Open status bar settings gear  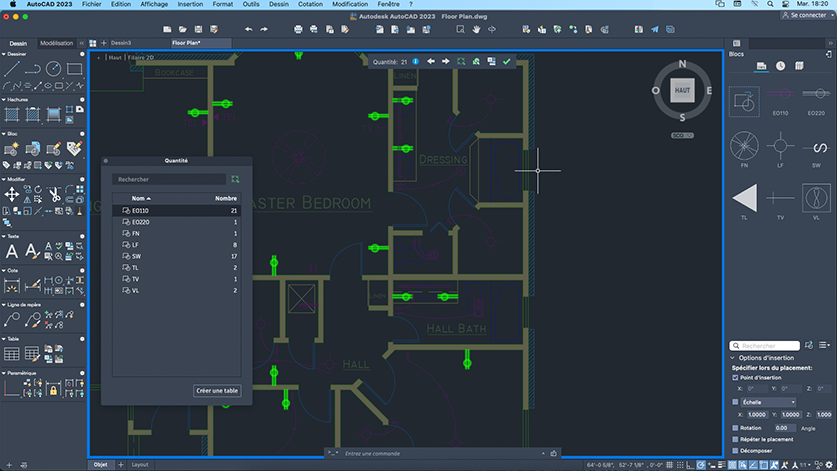(829, 465)
